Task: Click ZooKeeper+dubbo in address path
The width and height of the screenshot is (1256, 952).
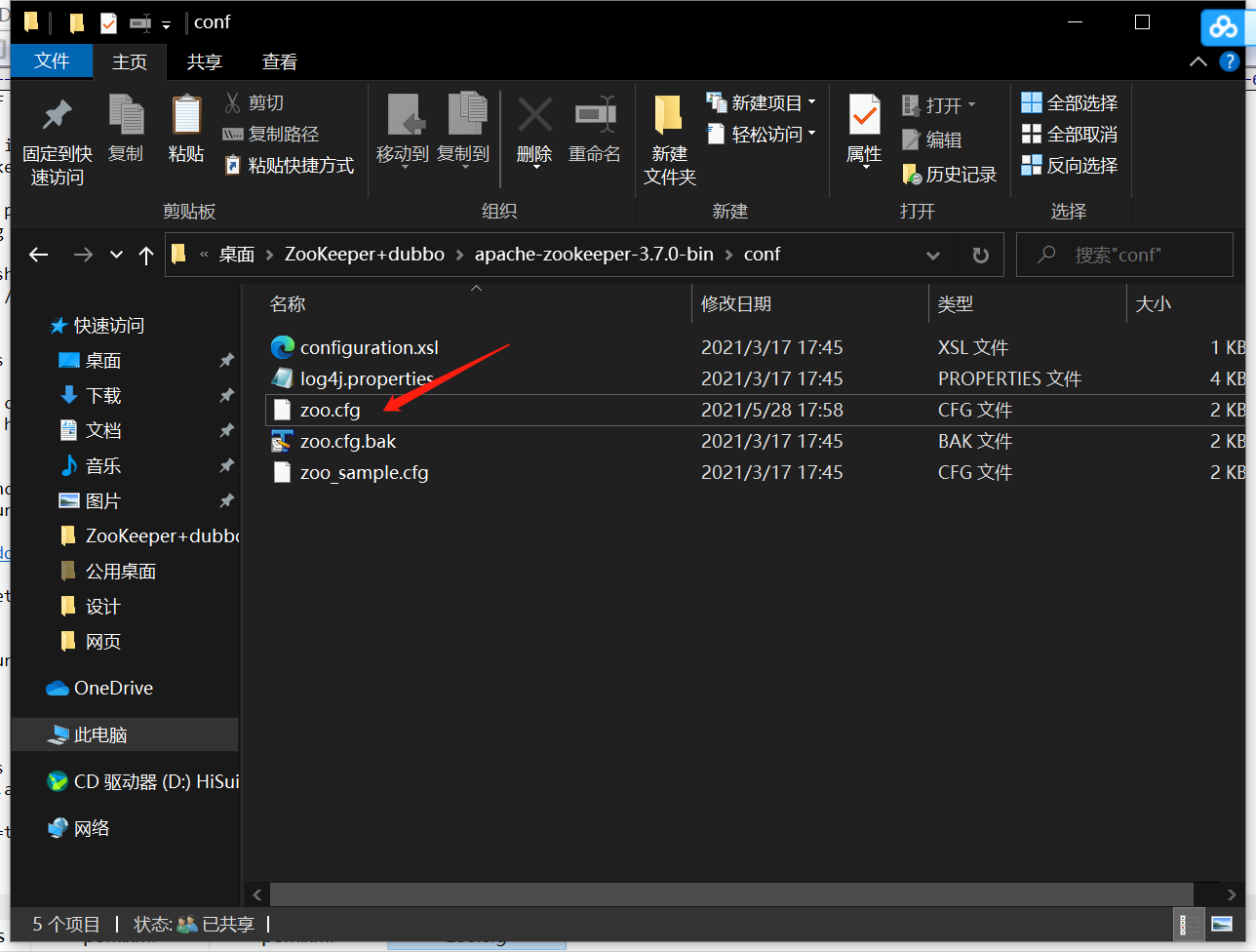Action: (365, 255)
